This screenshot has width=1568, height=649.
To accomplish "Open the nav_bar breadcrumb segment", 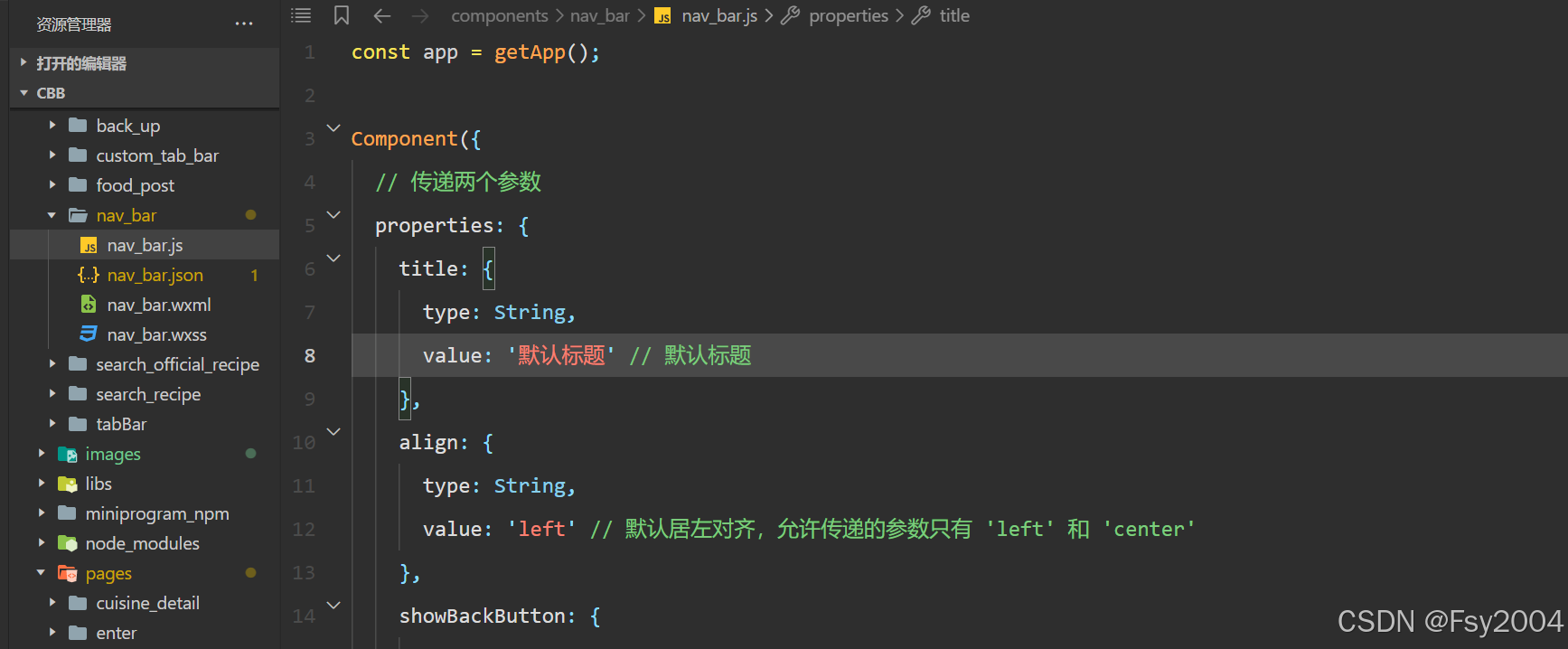I will point(600,15).
